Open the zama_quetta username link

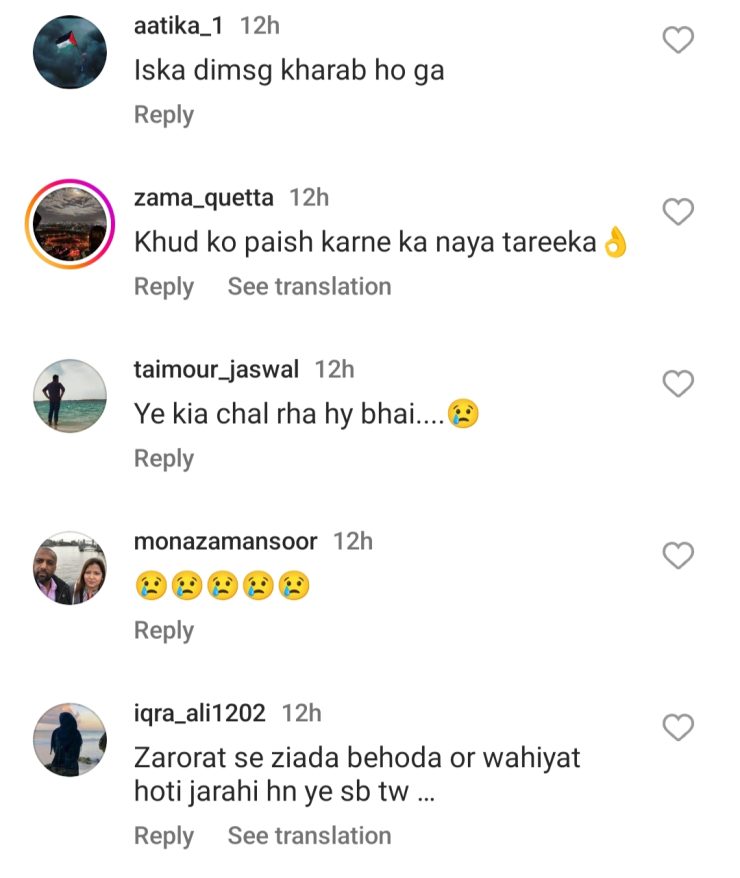point(203,198)
